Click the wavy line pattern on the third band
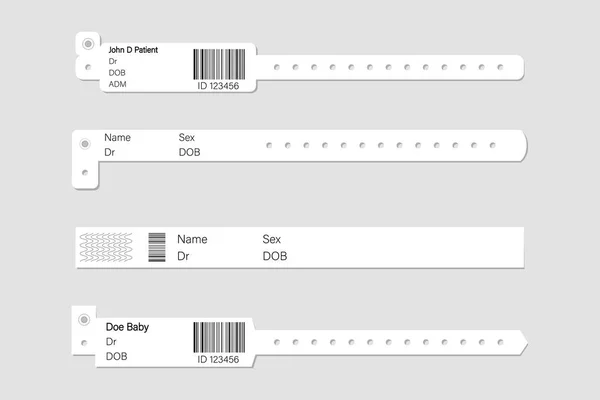600x400 pixels. pos(106,247)
